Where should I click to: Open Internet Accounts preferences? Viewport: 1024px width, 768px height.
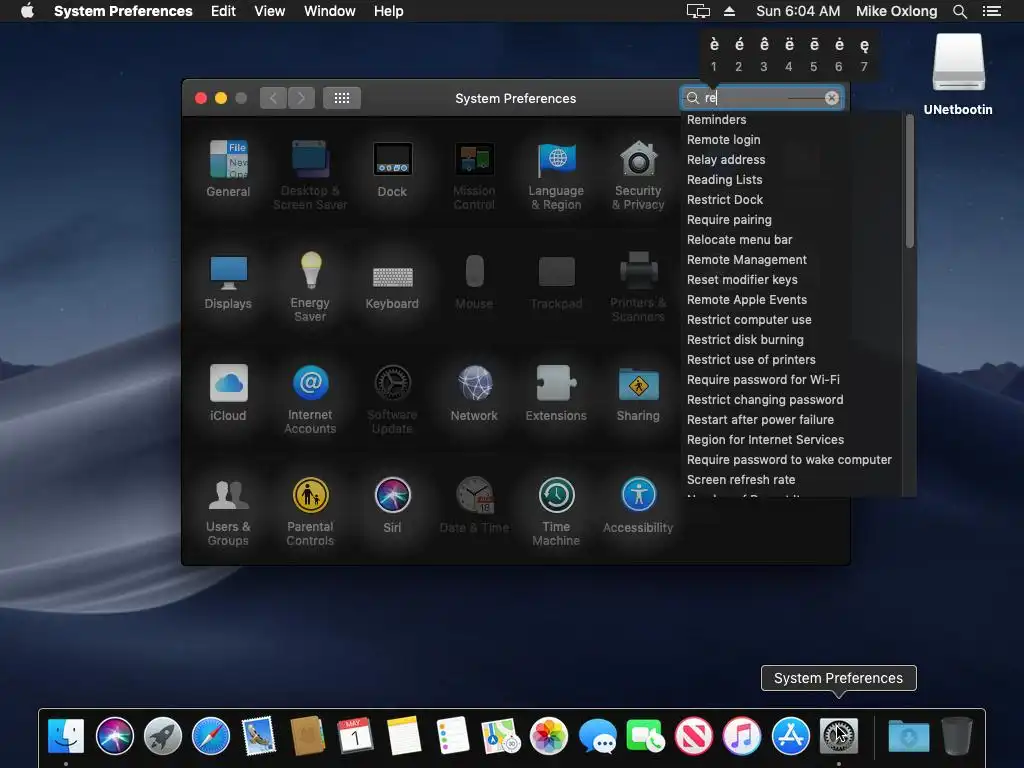tap(310, 398)
